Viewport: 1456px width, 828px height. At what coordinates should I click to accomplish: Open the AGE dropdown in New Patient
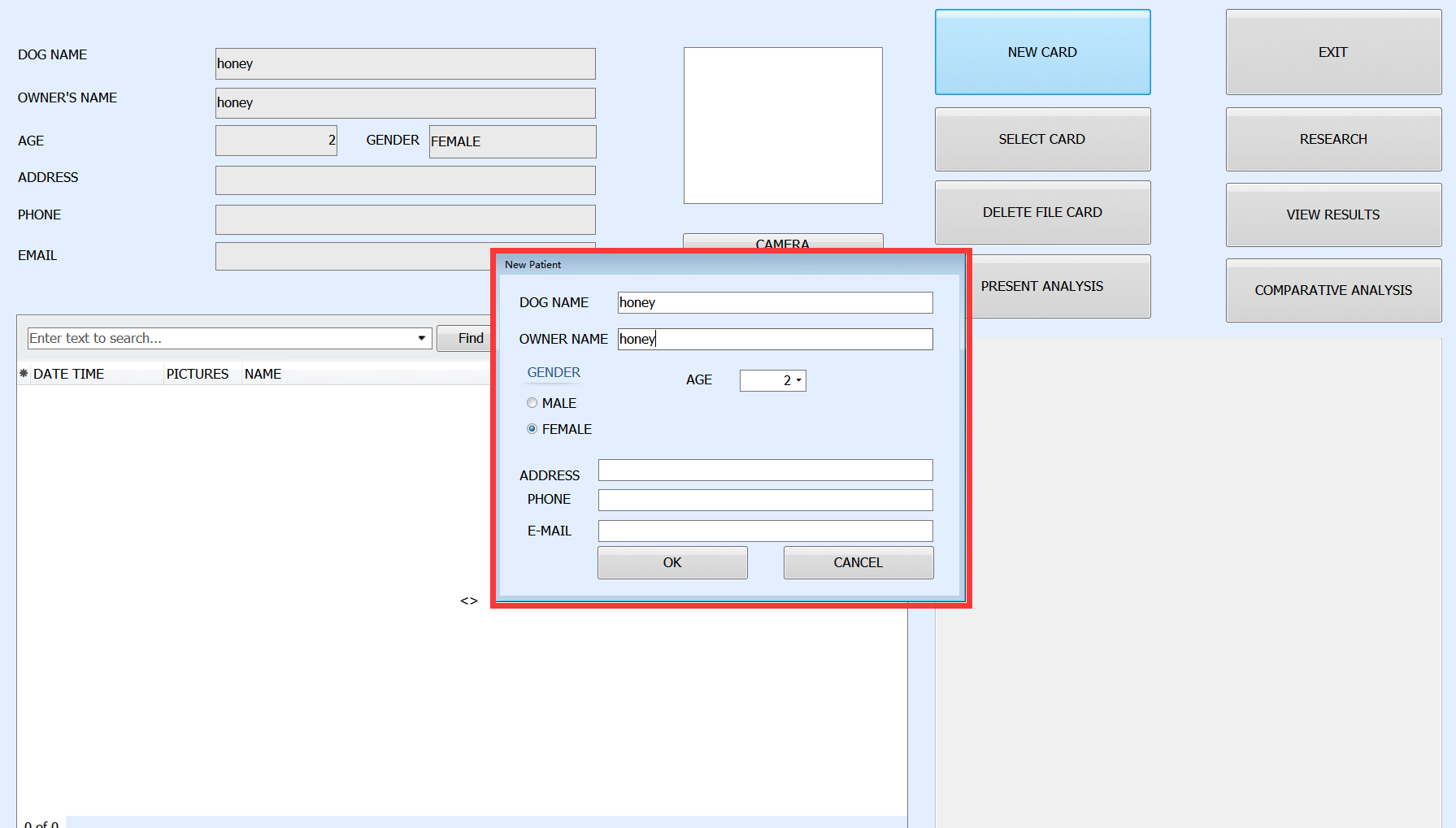(798, 380)
